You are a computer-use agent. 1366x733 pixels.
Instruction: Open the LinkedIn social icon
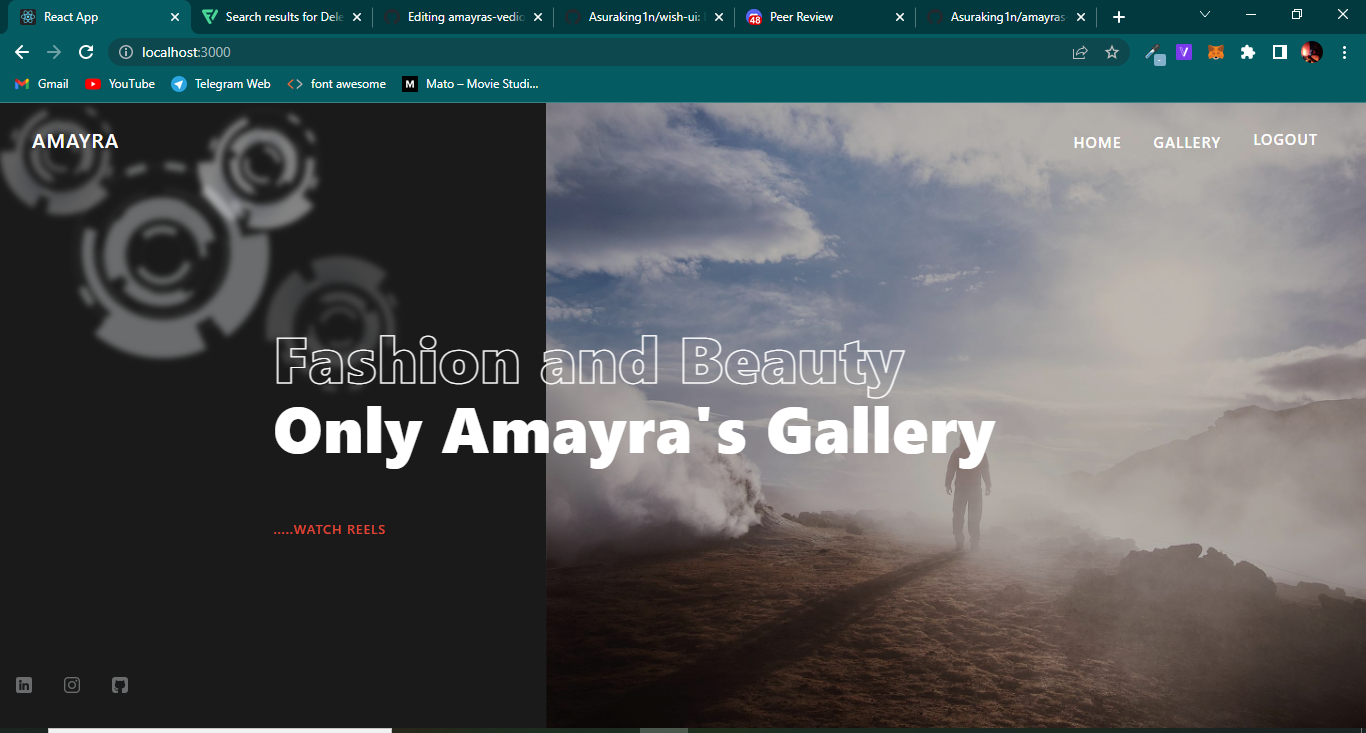pos(24,685)
